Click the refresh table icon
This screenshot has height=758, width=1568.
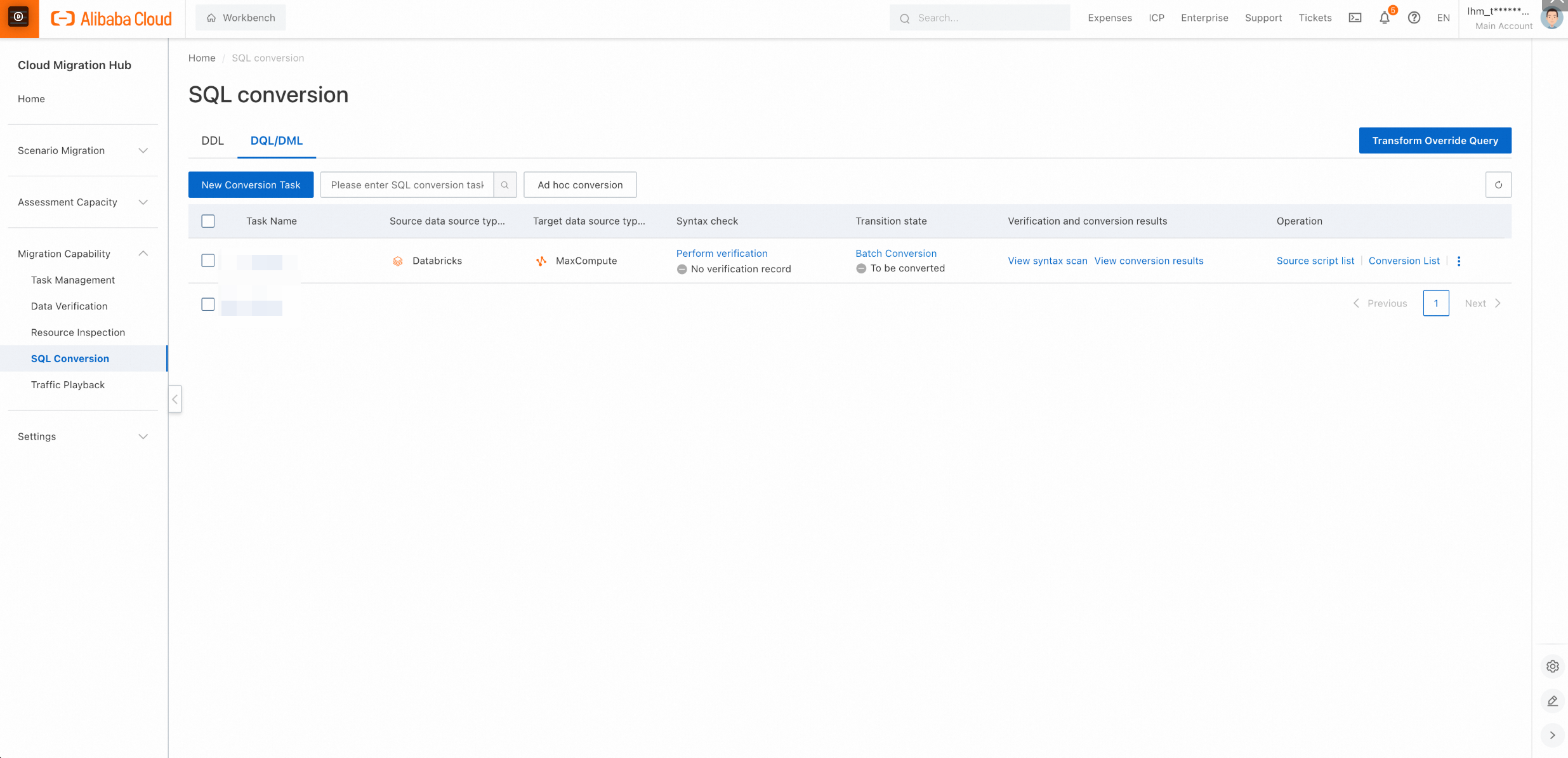click(x=1498, y=185)
